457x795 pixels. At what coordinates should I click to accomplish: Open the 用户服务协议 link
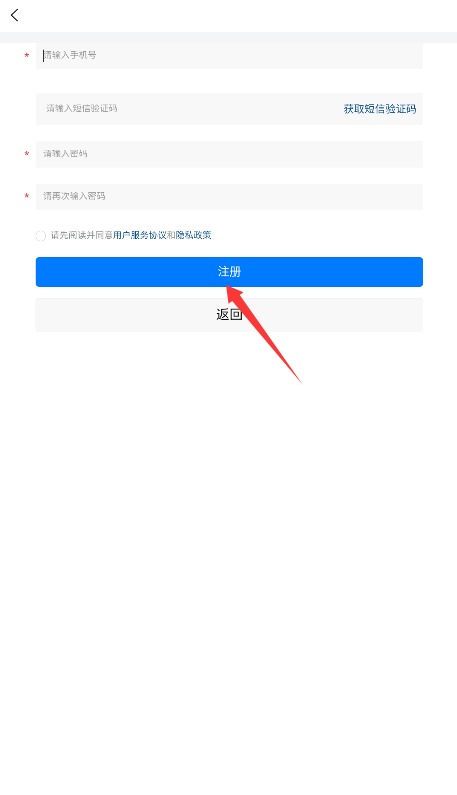tap(139, 235)
